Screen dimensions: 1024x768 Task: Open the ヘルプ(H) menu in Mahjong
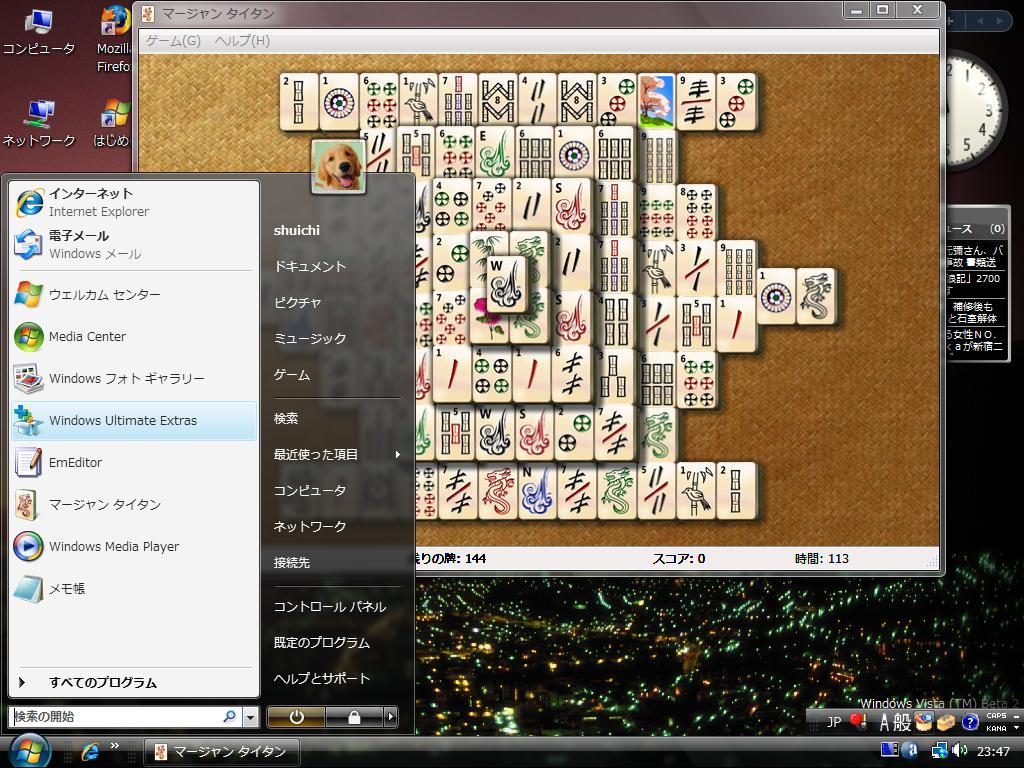point(242,40)
